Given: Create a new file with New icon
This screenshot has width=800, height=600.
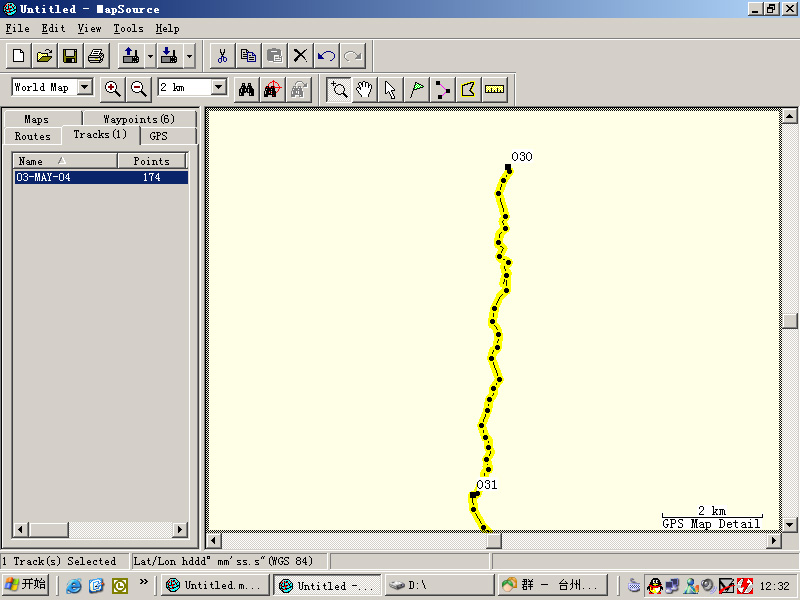Looking at the screenshot, I should tap(18, 56).
